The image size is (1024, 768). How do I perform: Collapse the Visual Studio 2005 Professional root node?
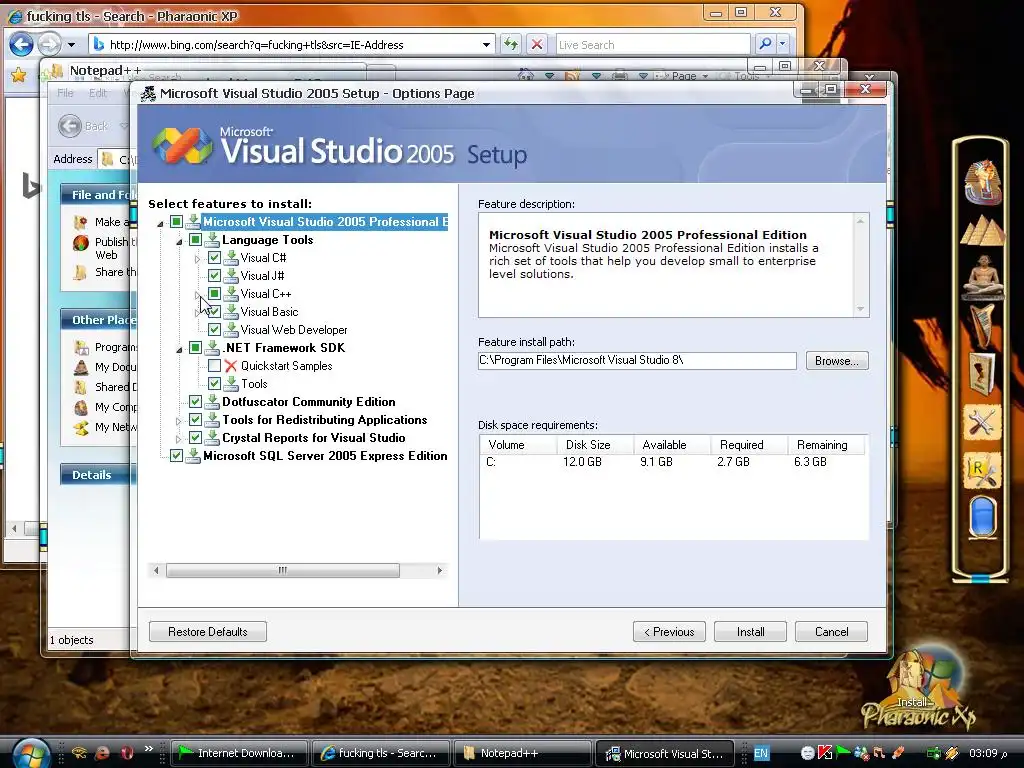click(x=160, y=224)
